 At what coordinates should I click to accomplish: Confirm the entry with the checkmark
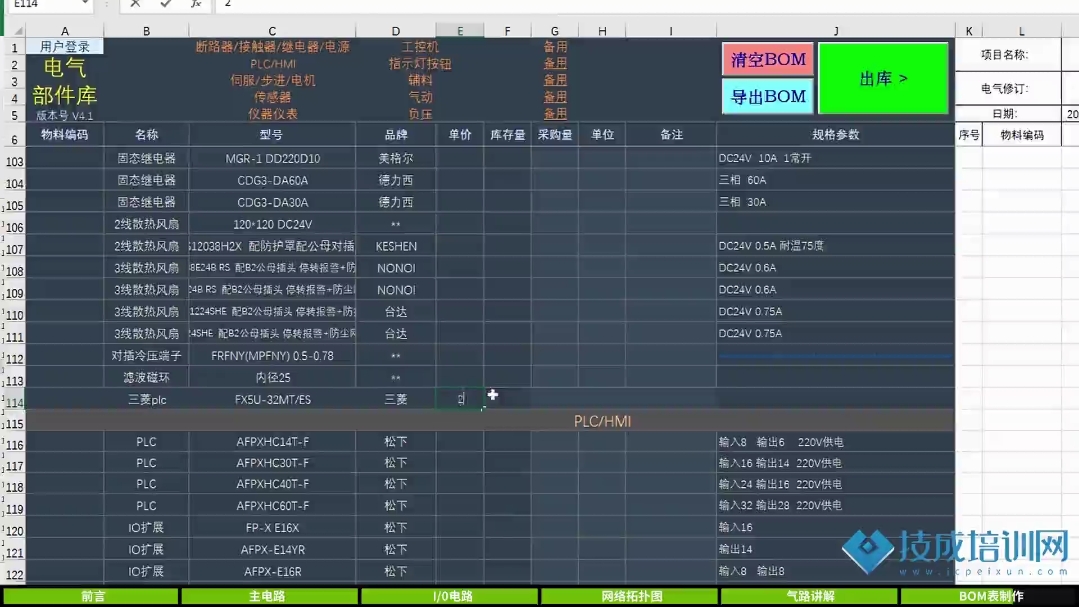point(166,4)
